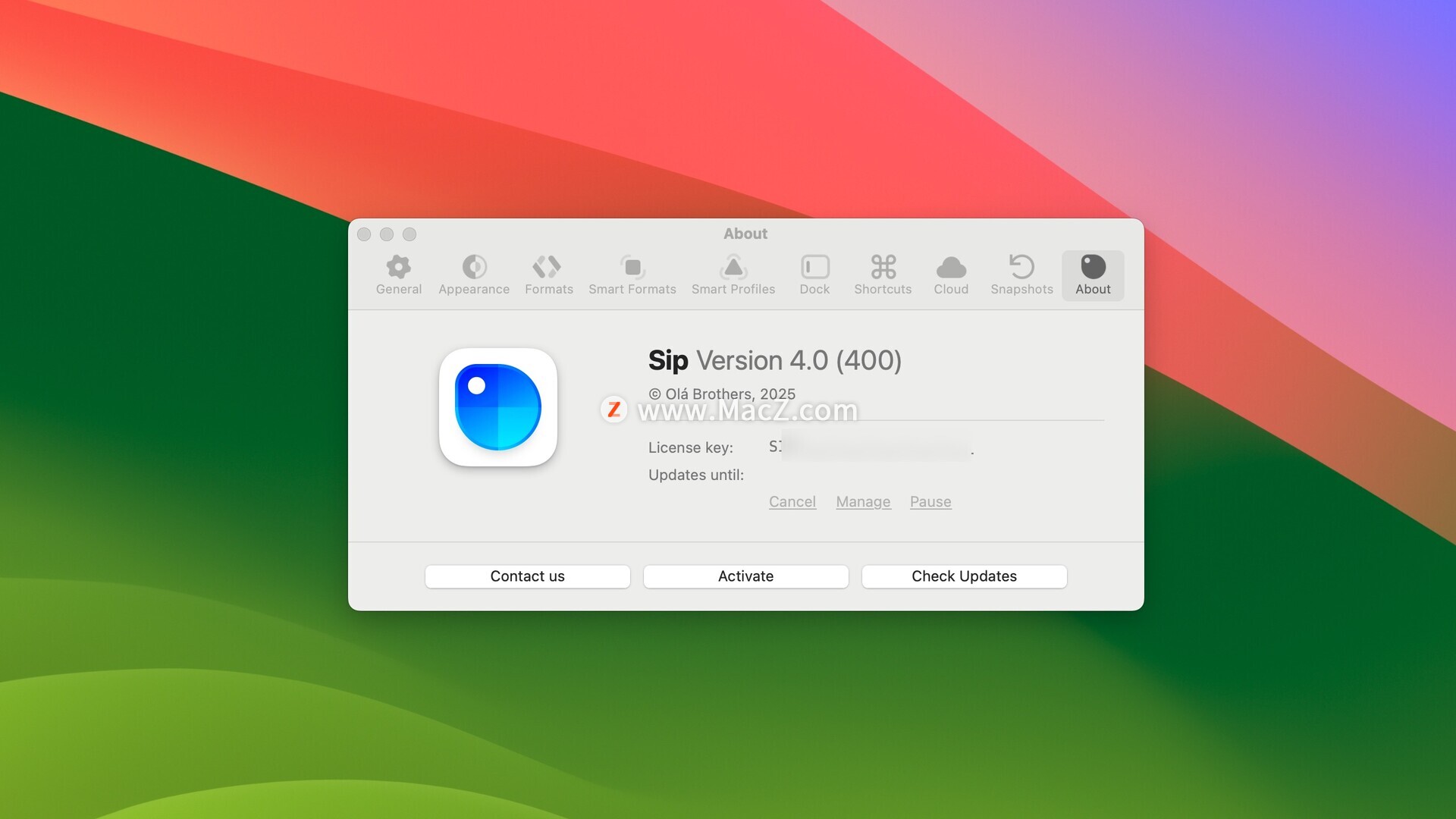This screenshot has height=819, width=1456.
Task: Click the Pause subscription link
Action: (x=930, y=502)
